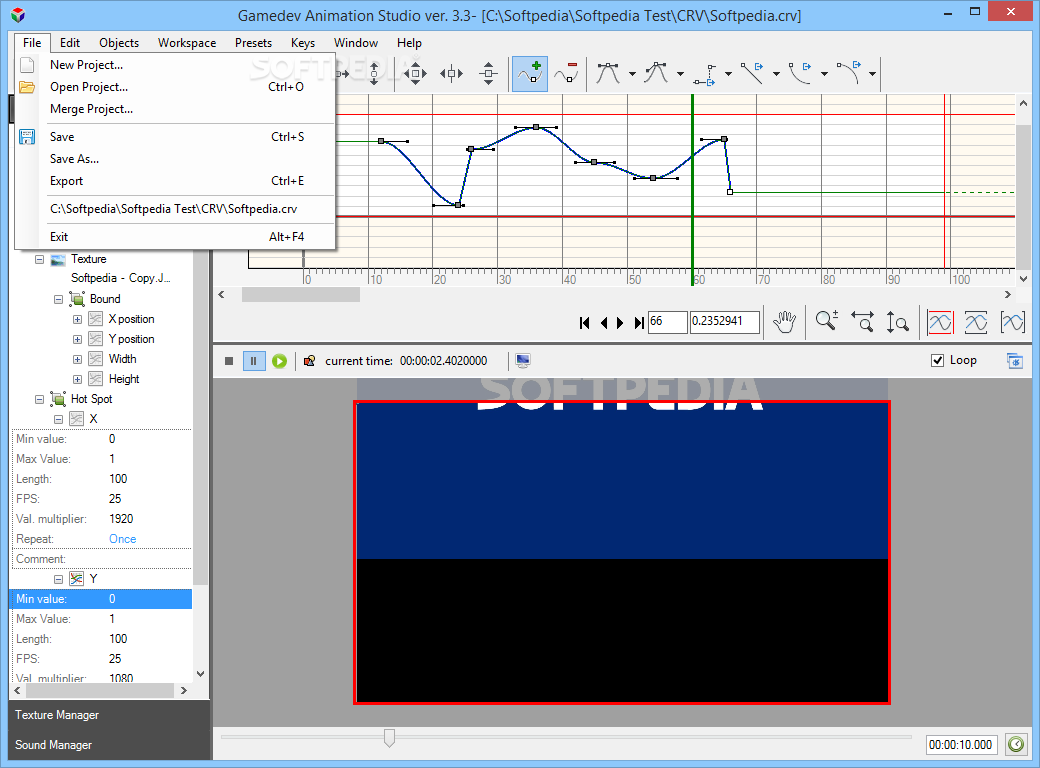Expand the Width tree node
1040x768 pixels.
tap(78, 359)
